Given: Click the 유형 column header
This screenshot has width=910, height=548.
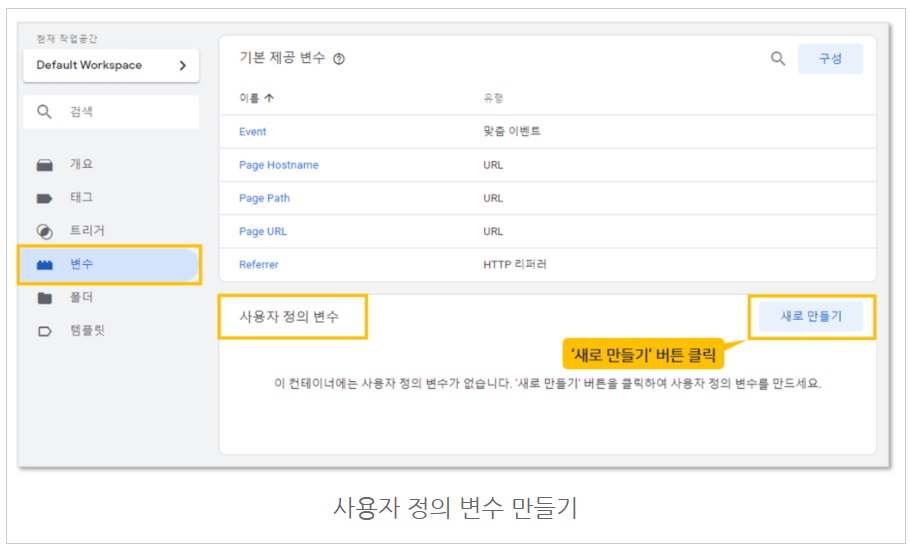Looking at the screenshot, I should coord(493,98).
